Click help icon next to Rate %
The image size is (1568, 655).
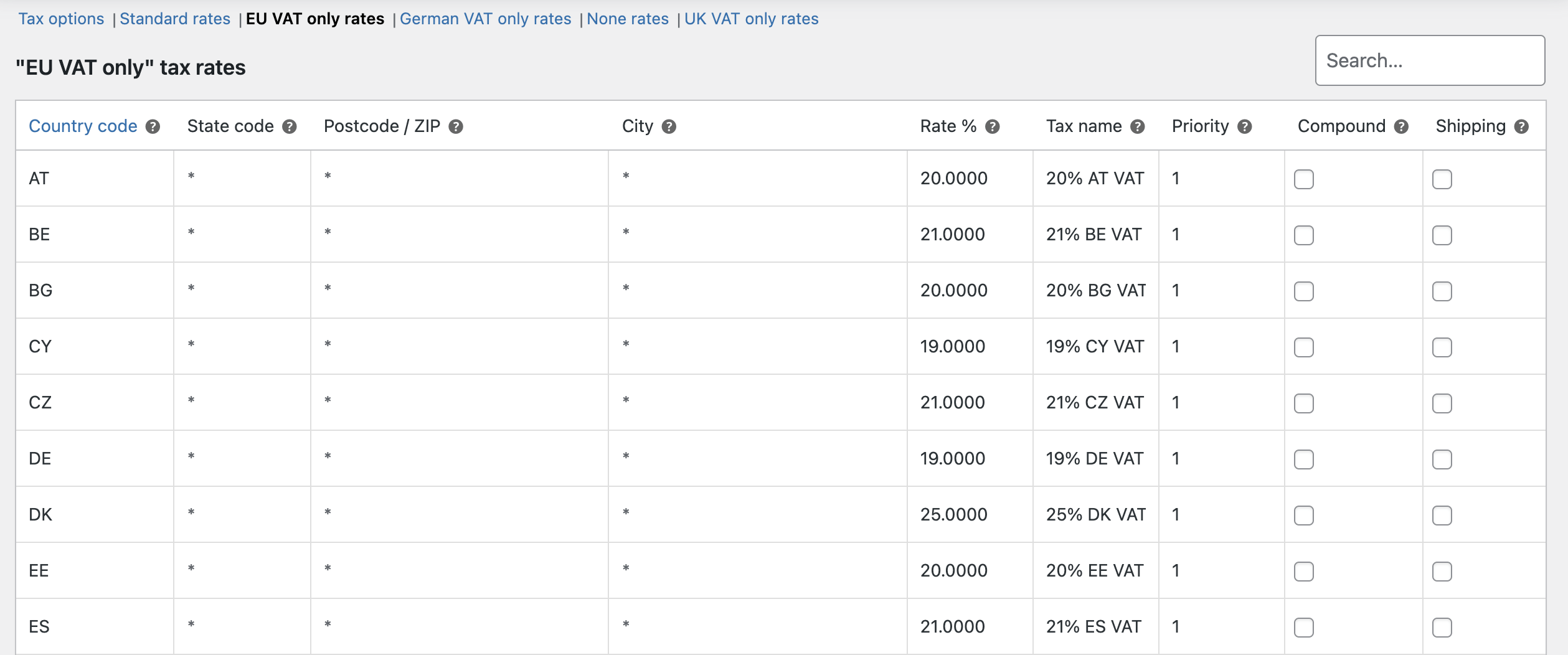click(993, 127)
